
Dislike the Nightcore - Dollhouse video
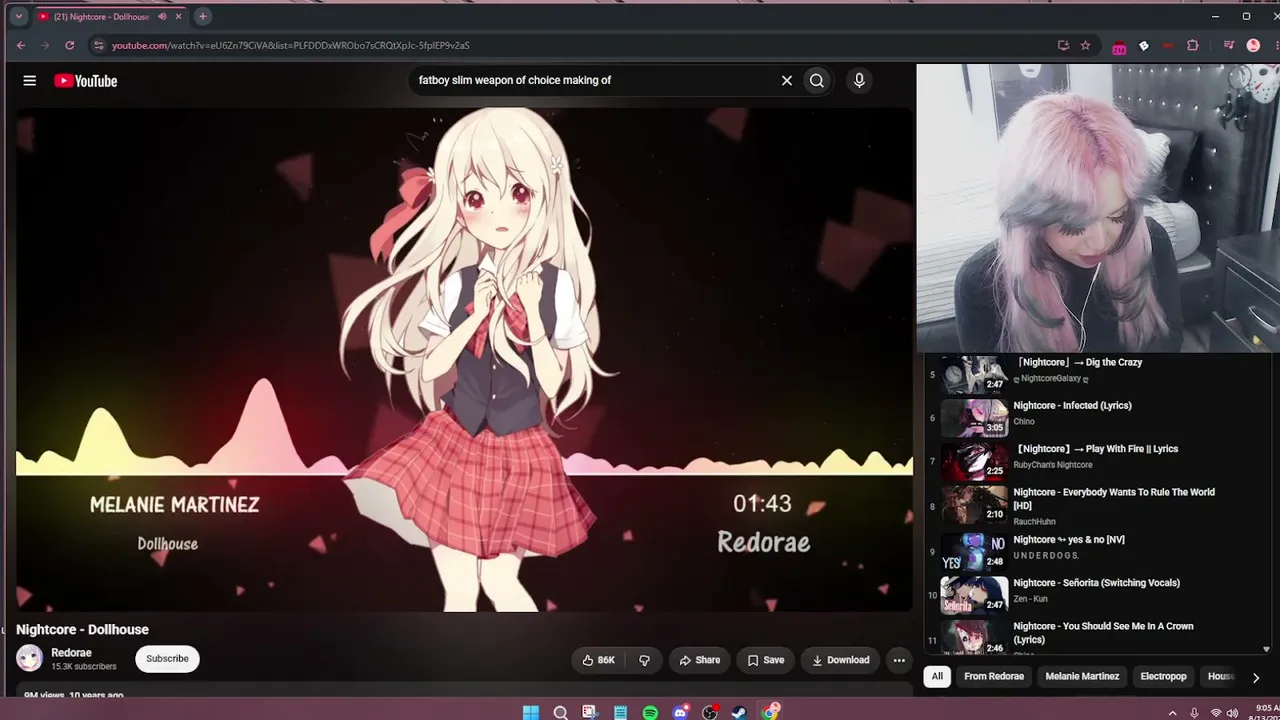click(x=645, y=660)
